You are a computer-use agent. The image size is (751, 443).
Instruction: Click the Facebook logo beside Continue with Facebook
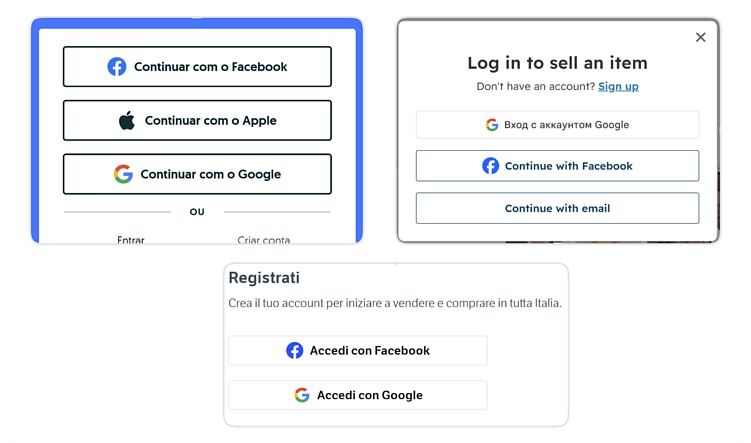point(491,166)
